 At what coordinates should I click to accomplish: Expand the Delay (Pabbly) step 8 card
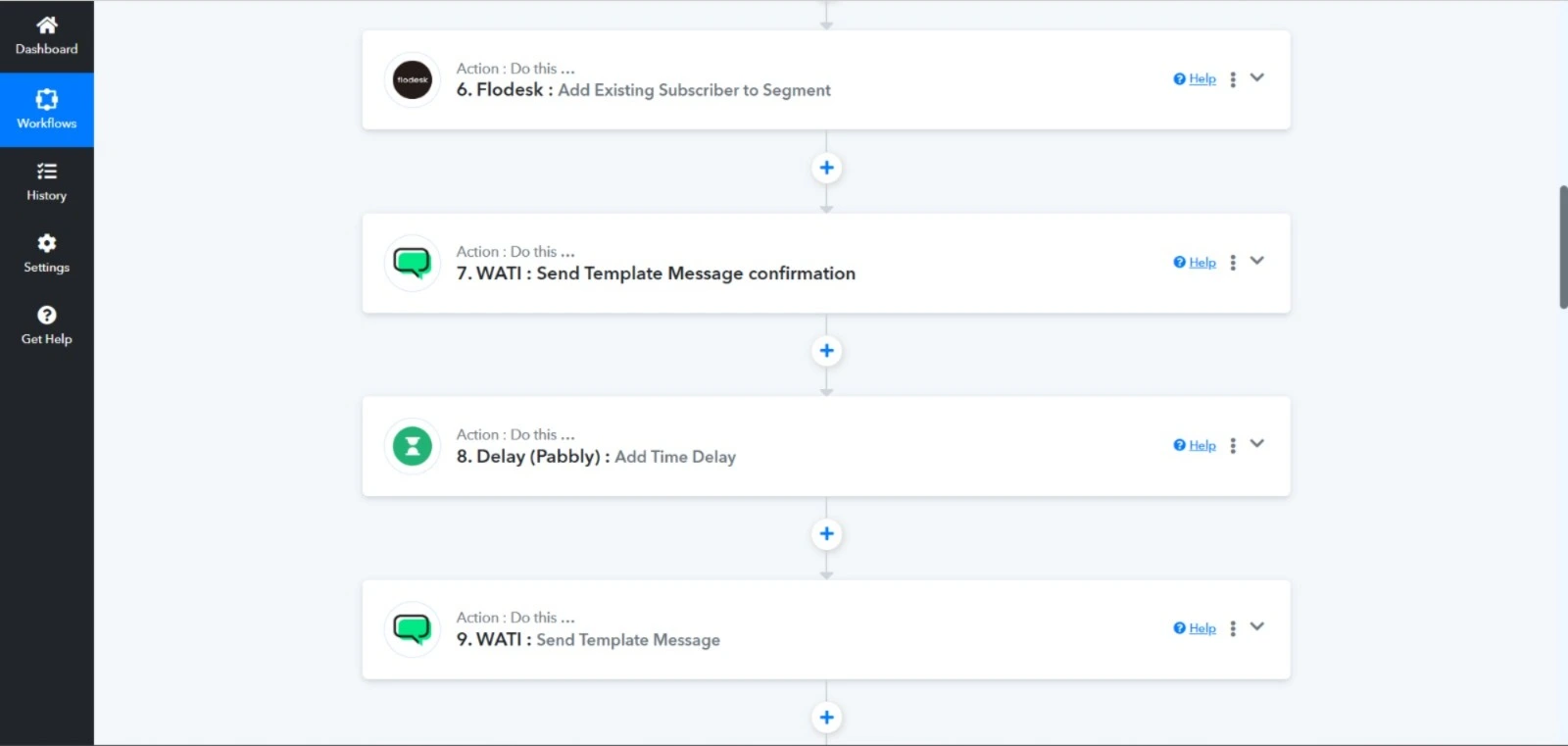click(x=1257, y=444)
